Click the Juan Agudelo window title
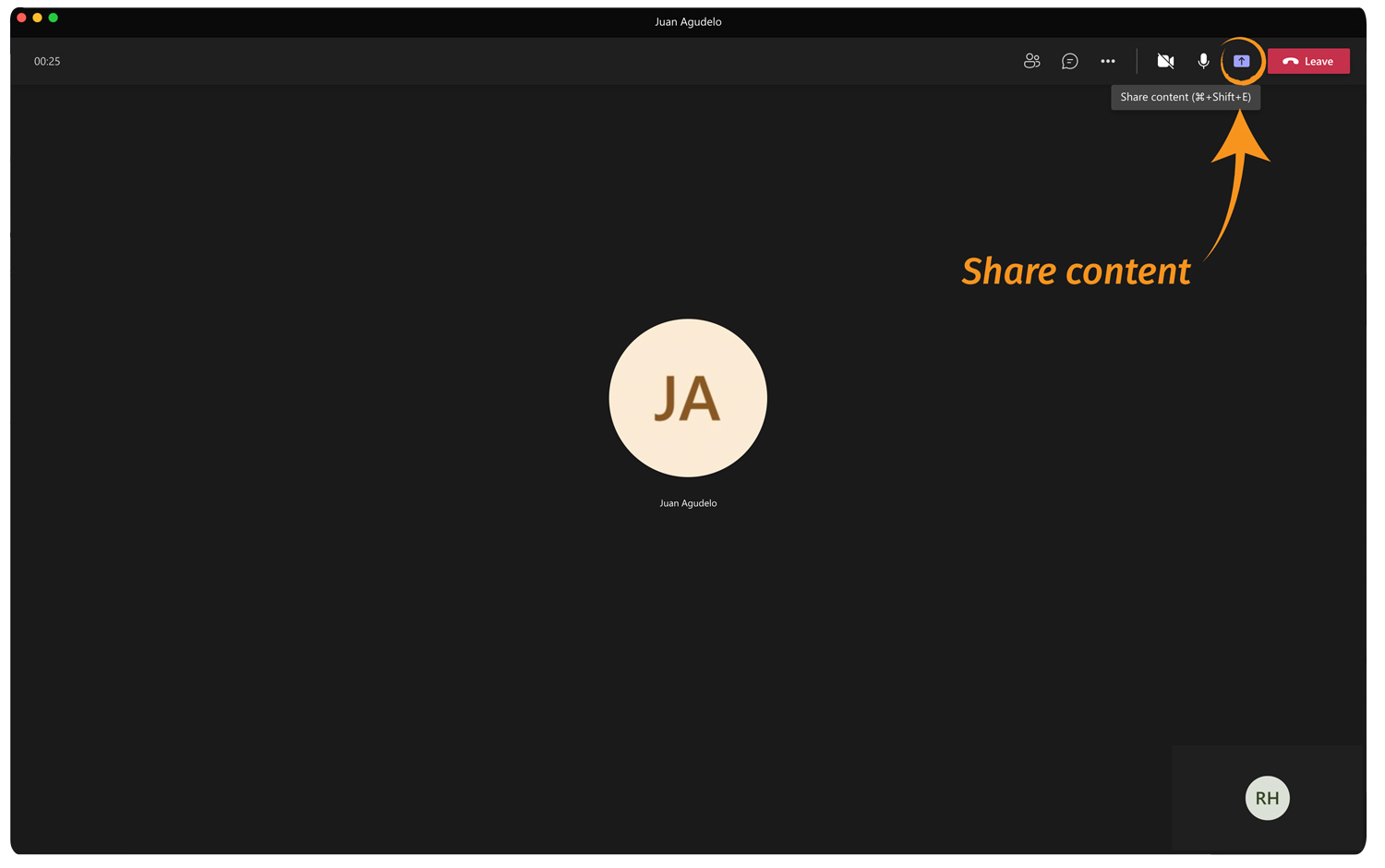1385x868 pixels. [x=688, y=21]
